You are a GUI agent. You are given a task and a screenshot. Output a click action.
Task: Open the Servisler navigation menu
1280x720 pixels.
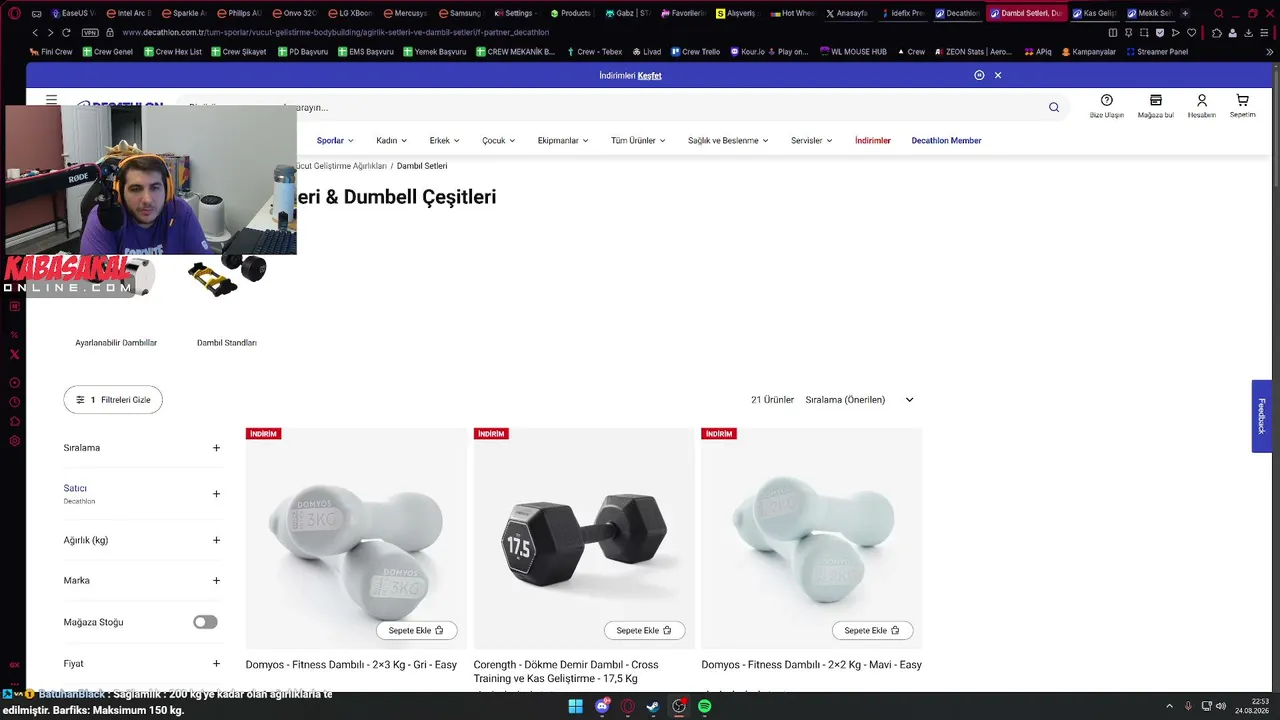pos(811,141)
